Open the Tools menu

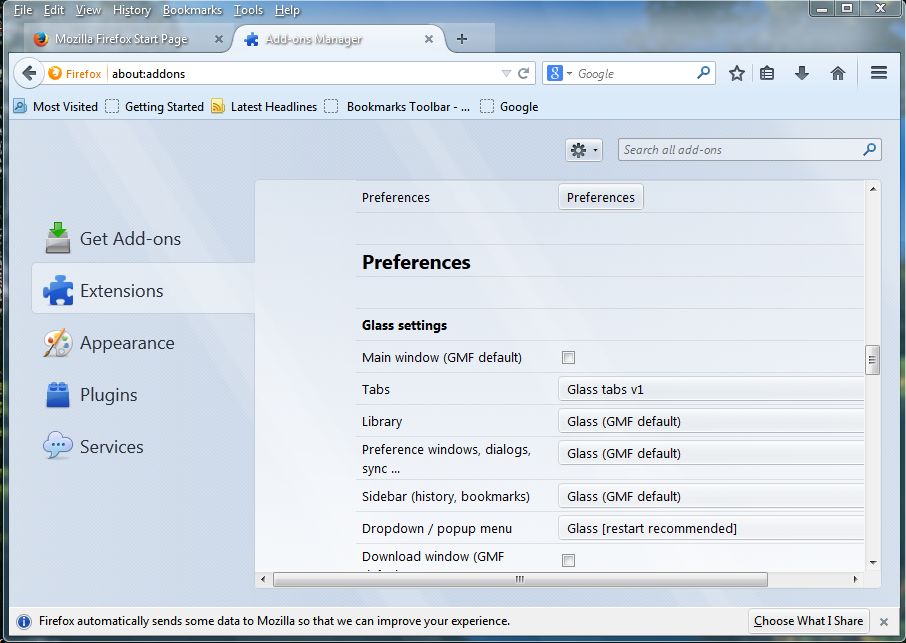[x=248, y=10]
